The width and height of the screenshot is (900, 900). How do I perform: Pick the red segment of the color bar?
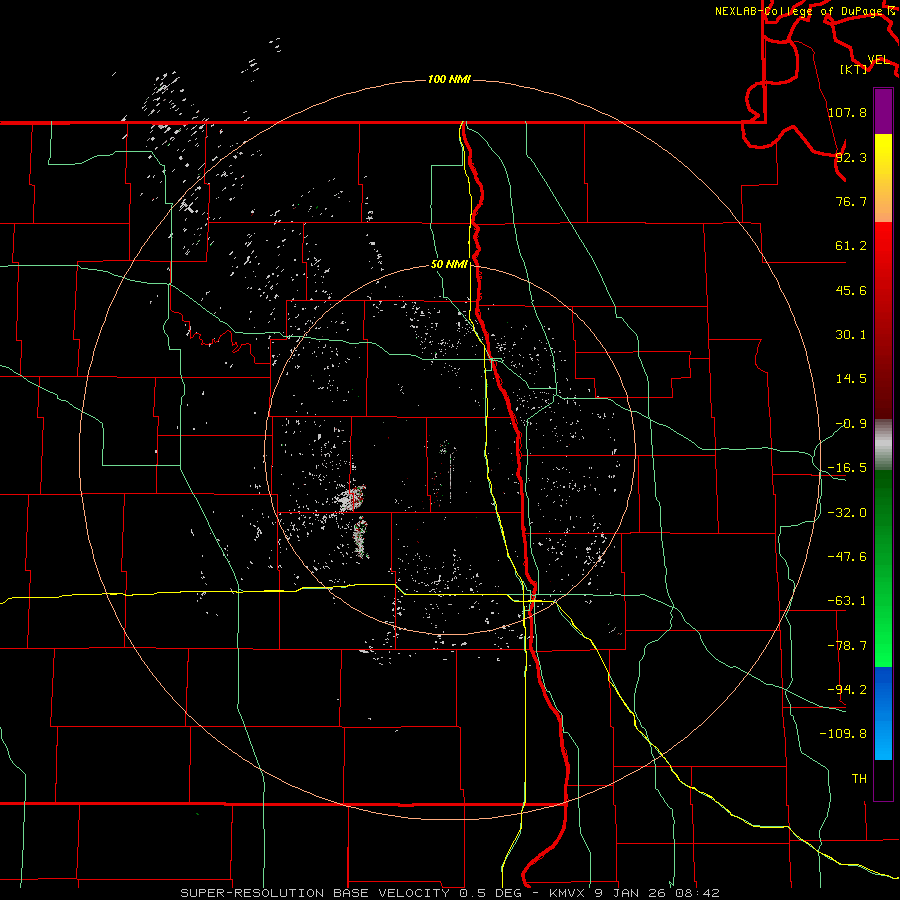[x=883, y=320]
